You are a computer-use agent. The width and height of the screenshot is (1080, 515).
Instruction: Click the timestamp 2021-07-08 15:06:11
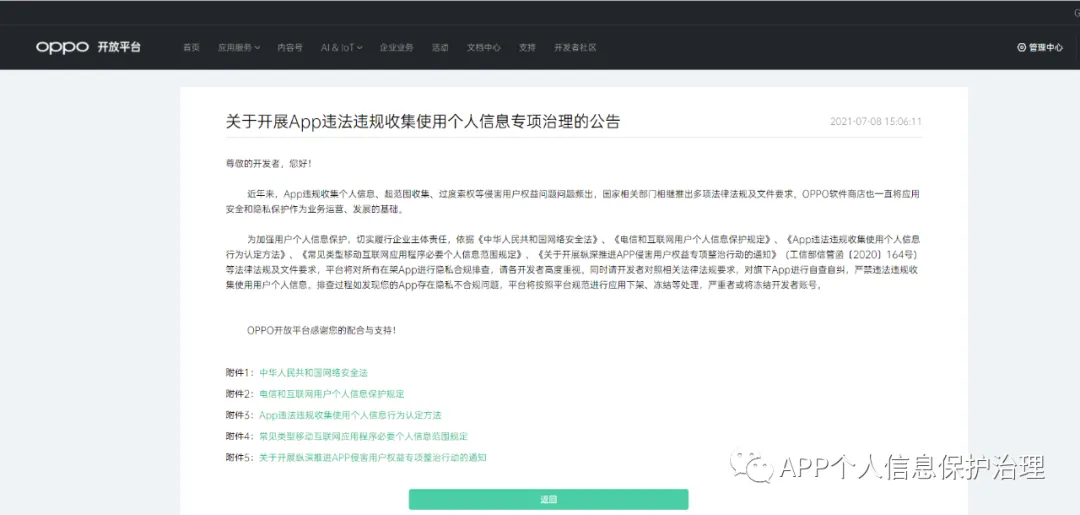click(875, 122)
